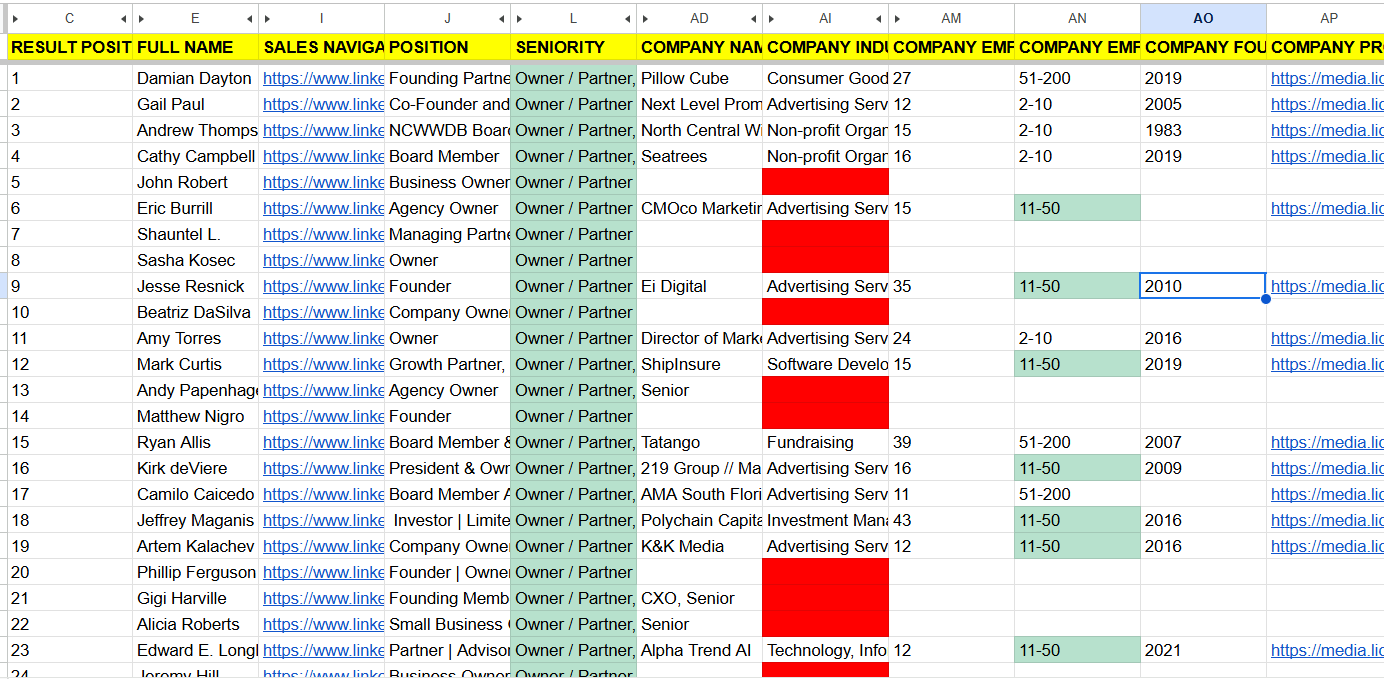Click left-pointing arrow in column C header
The height and width of the screenshot is (679, 1384).
tap(123, 19)
